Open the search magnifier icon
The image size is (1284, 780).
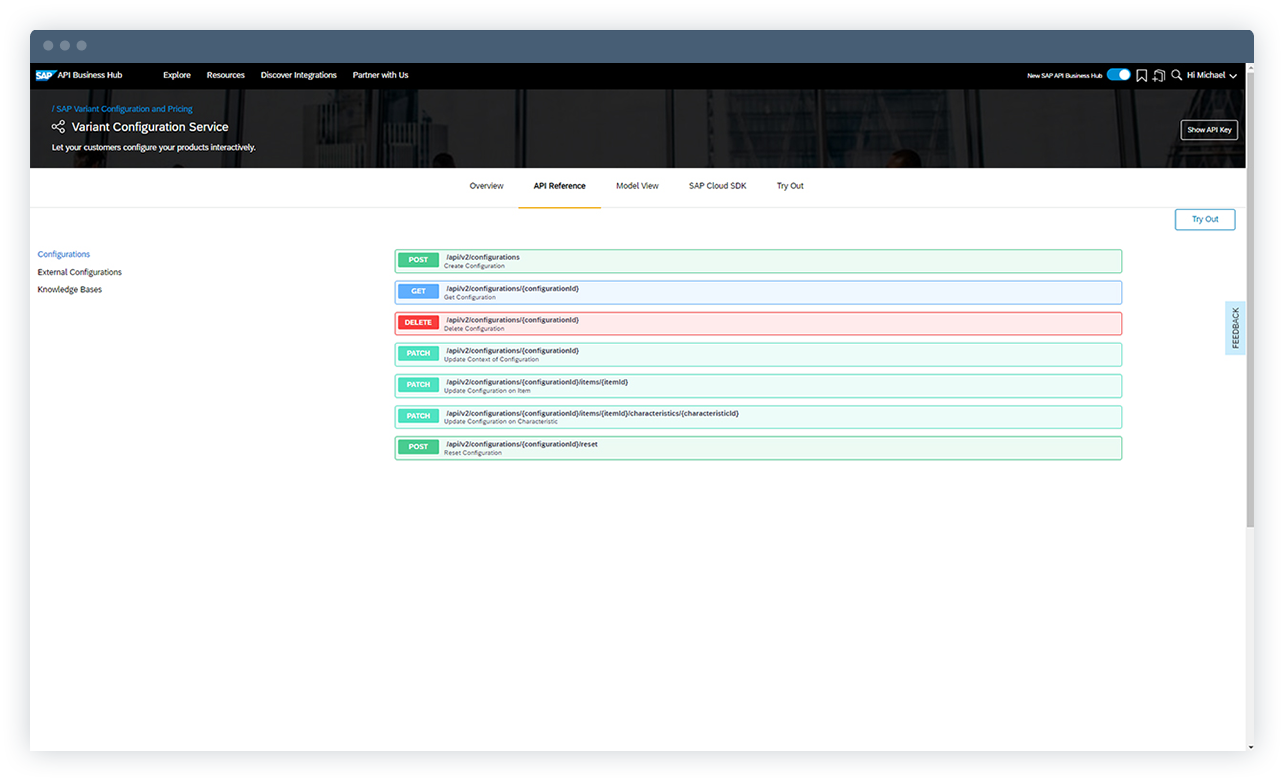tap(1176, 74)
